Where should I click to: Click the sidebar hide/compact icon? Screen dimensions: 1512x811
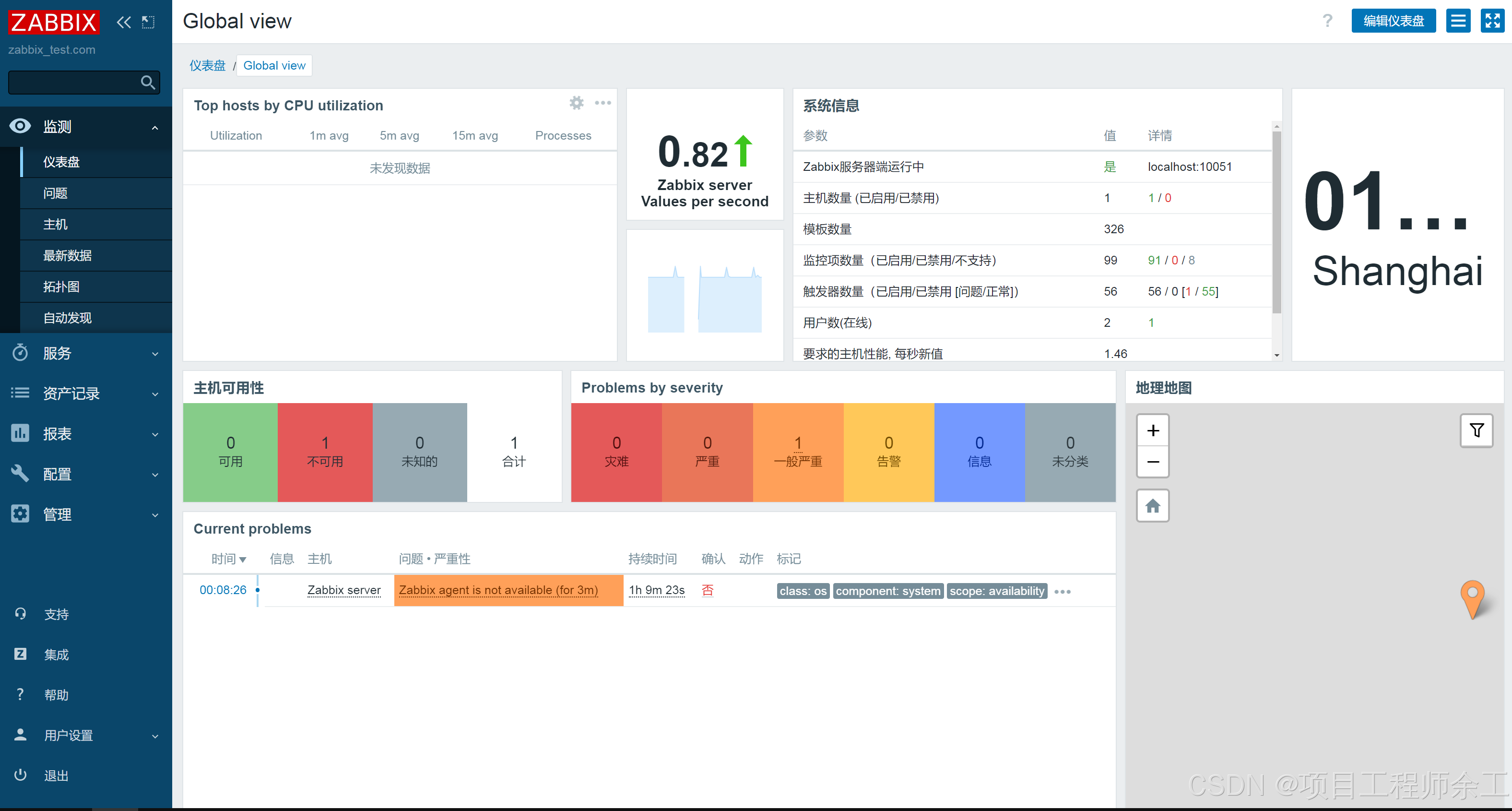149,23
